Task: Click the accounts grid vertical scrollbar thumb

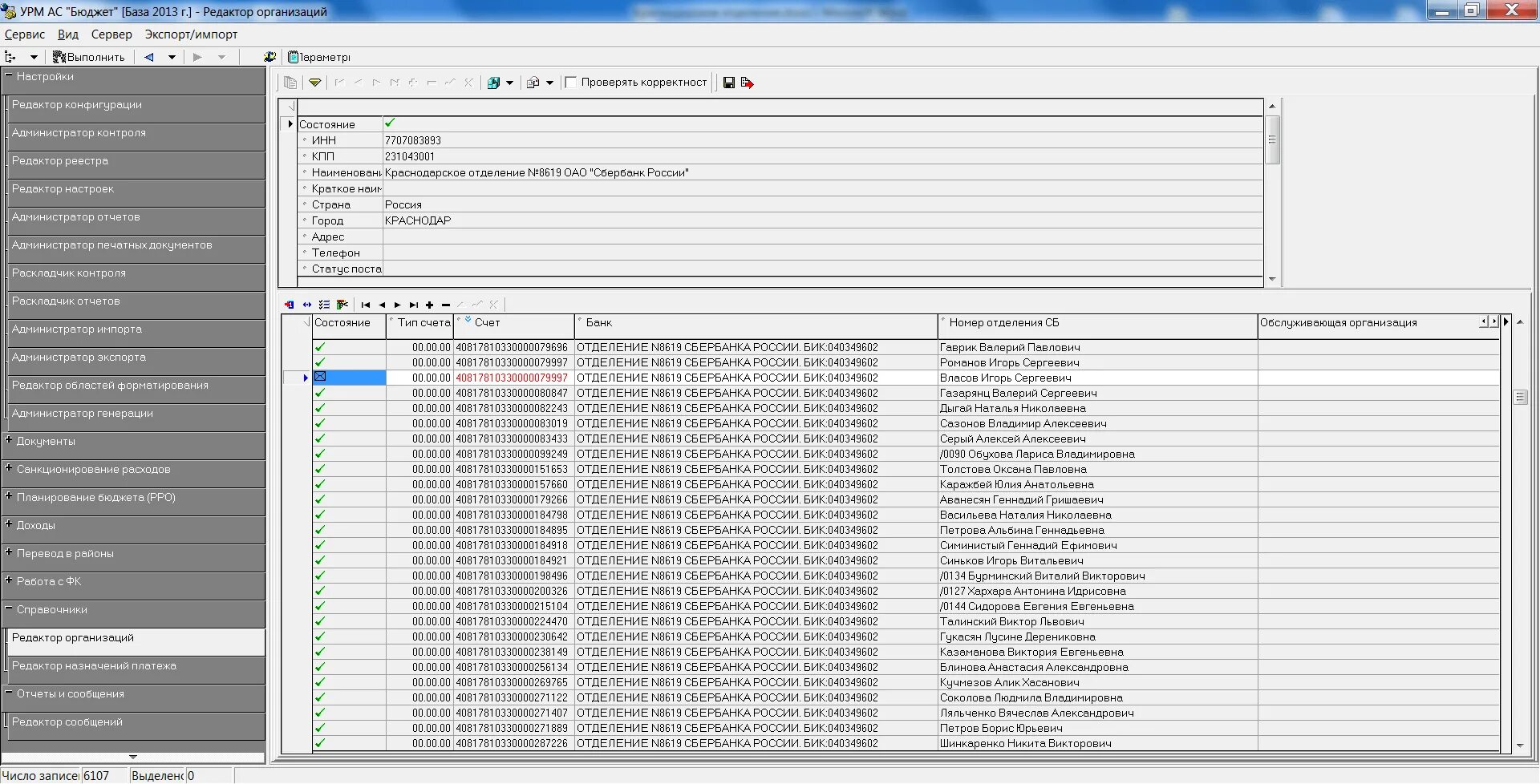Action: [x=1520, y=397]
